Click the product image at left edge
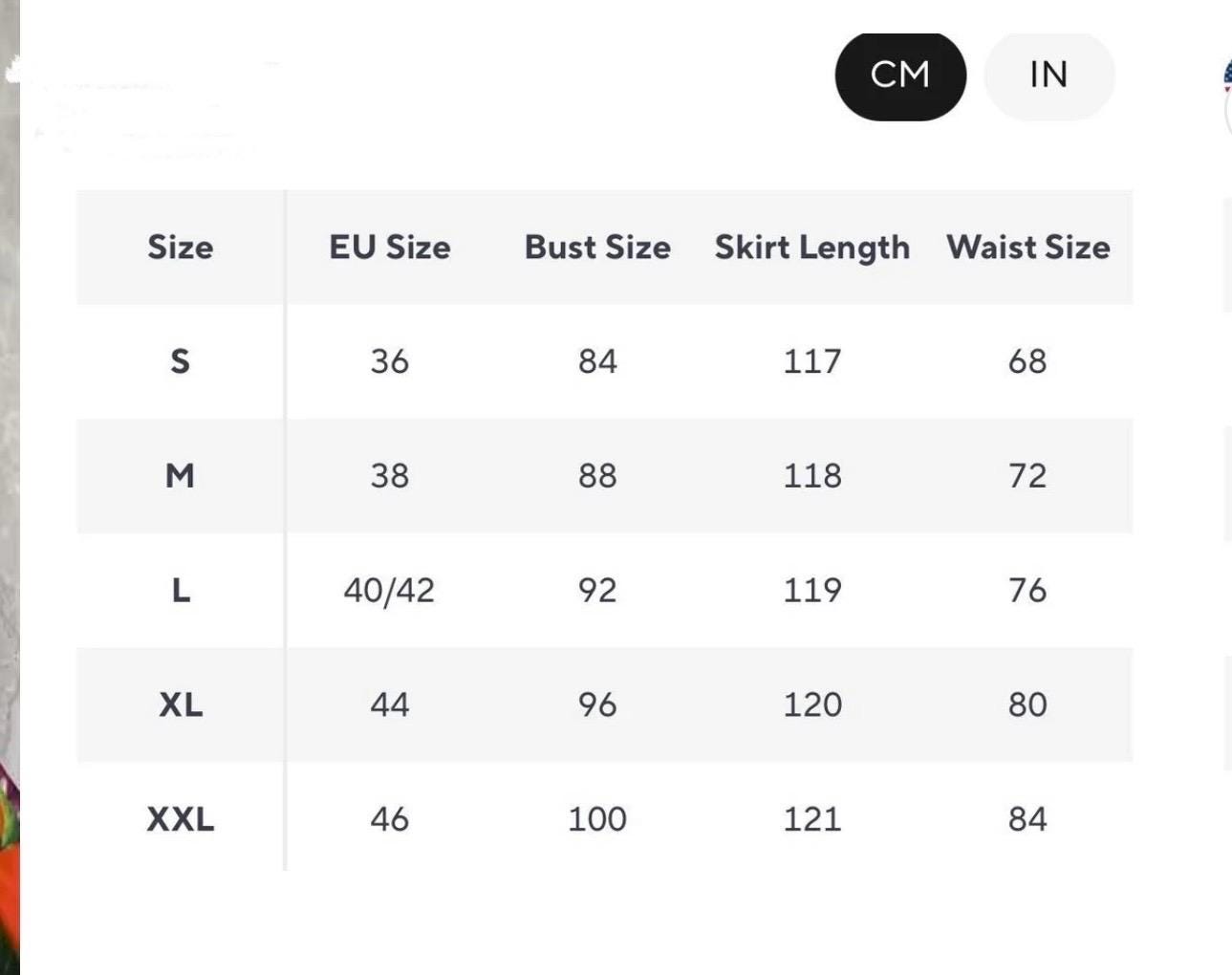The height and width of the screenshot is (975, 1232). pyautogui.click(x=10, y=487)
